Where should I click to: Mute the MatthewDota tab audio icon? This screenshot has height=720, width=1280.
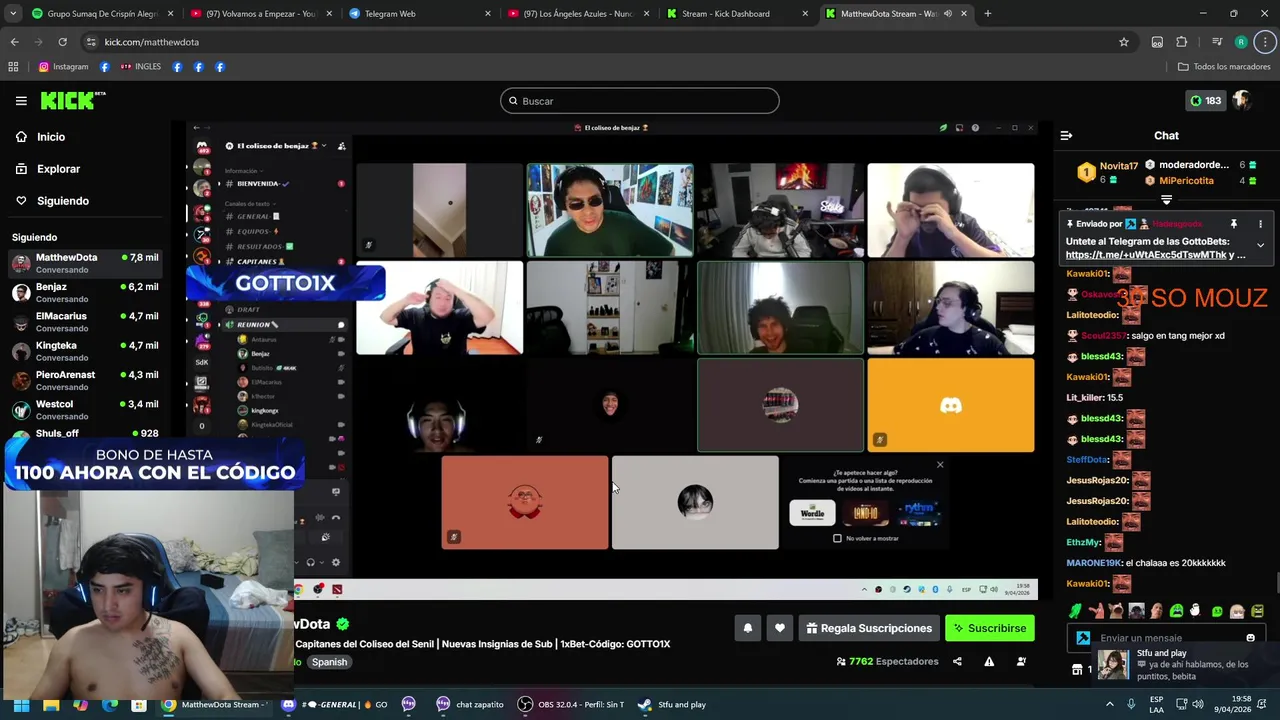[947, 14]
